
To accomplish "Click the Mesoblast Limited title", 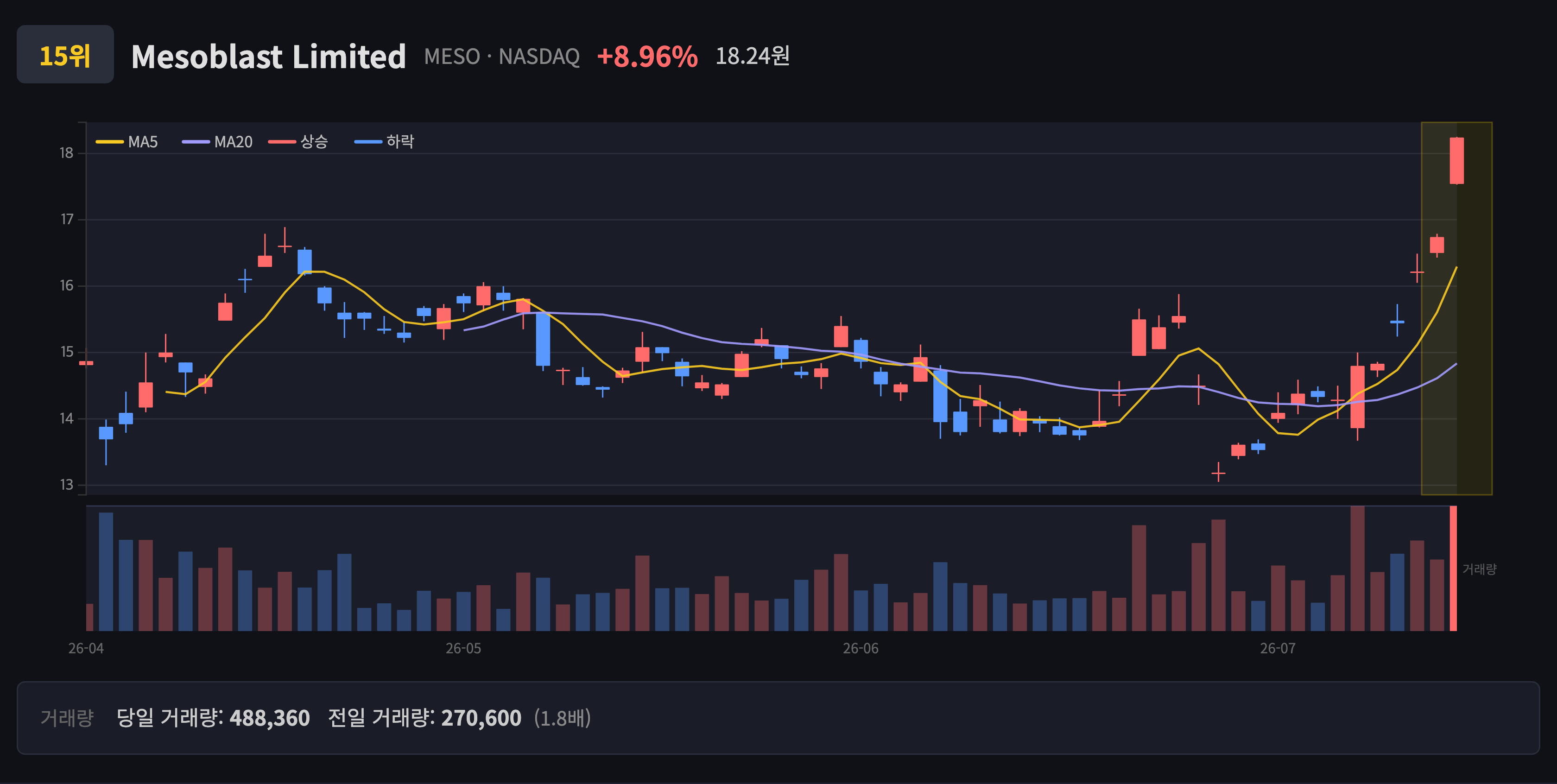I will (x=268, y=56).
